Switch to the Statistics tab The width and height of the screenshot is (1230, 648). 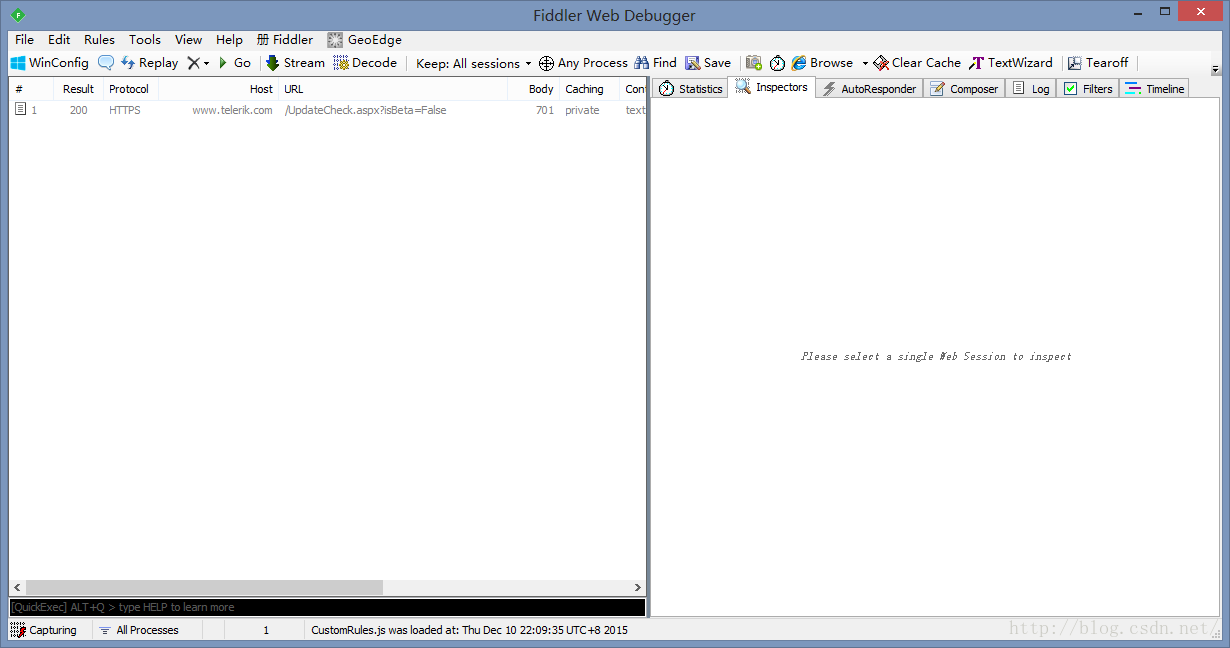click(x=690, y=89)
